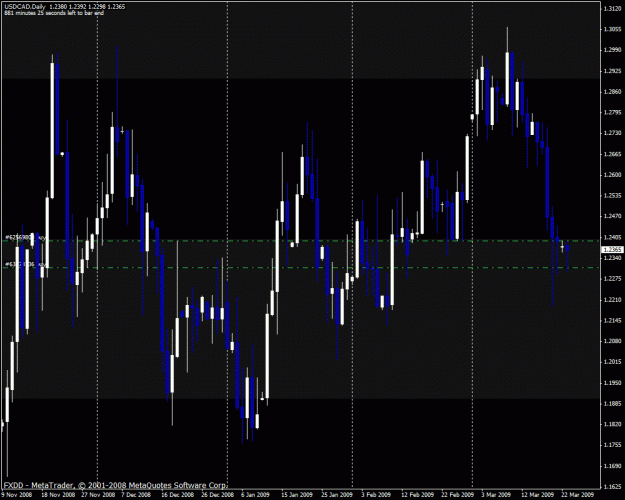Viewport: 625px width, 500px height.
Task: Click the 1.1885 price scale label
Action: (x=613, y=404)
